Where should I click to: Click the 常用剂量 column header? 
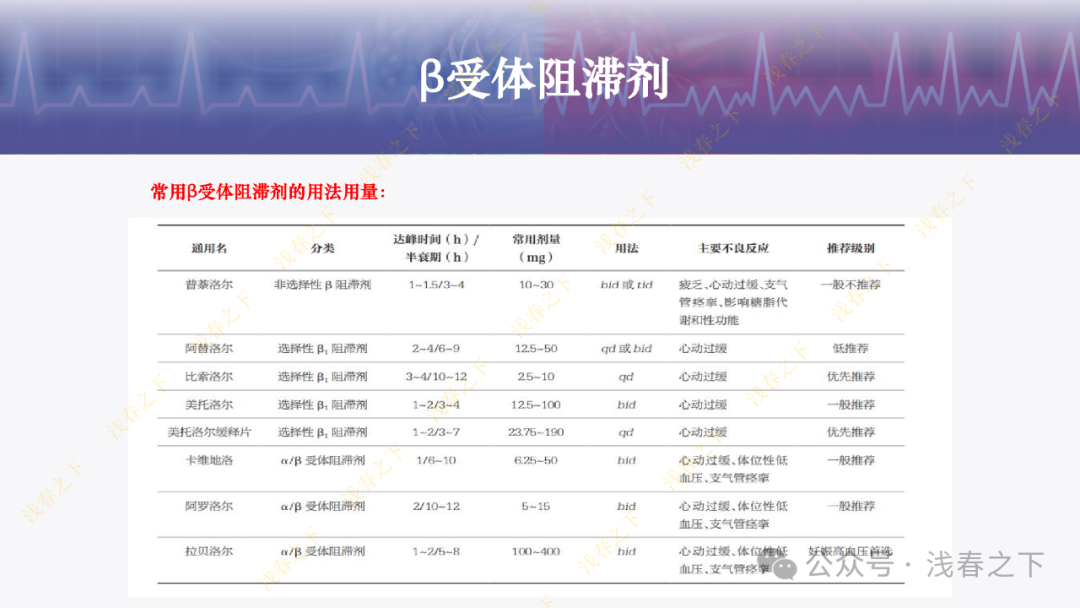(x=536, y=249)
